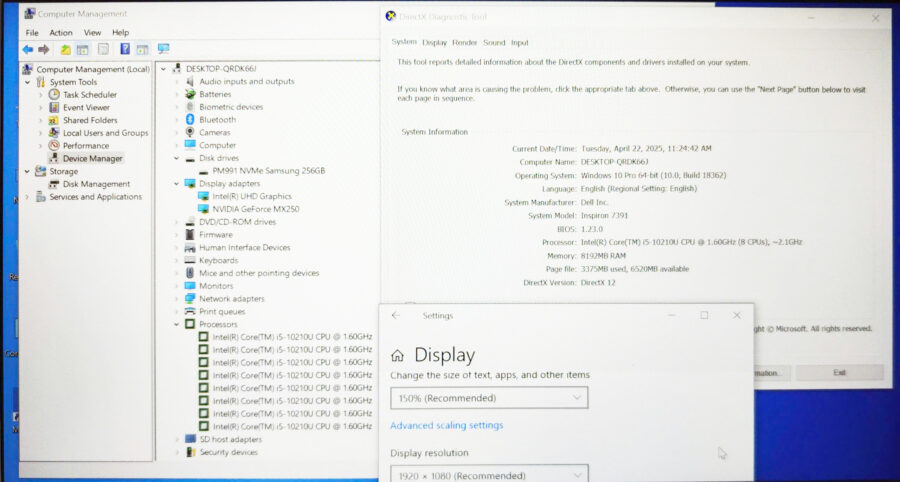This screenshot has width=900, height=482.
Task: Select Intel(R) UHD Graphics adapter
Action: tap(252, 196)
